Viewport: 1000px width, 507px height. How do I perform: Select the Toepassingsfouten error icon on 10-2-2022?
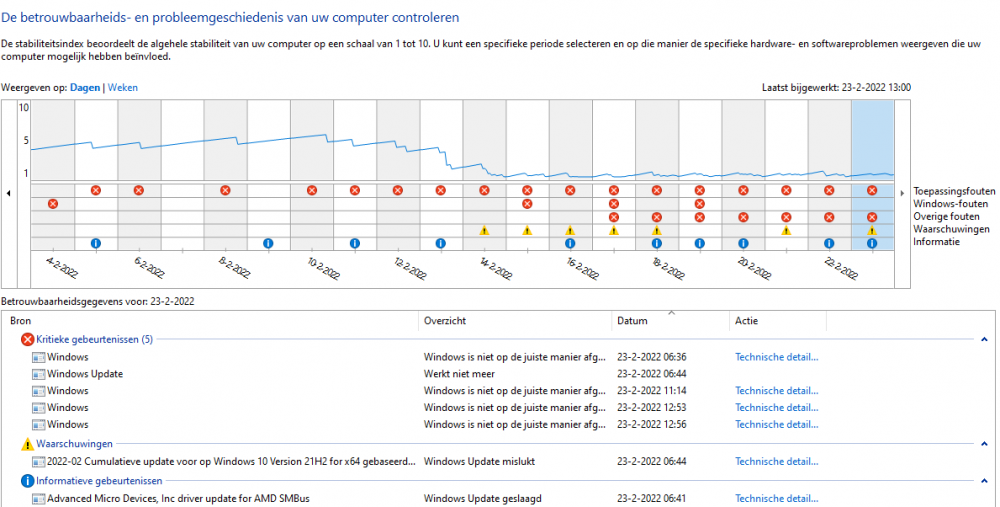312,190
